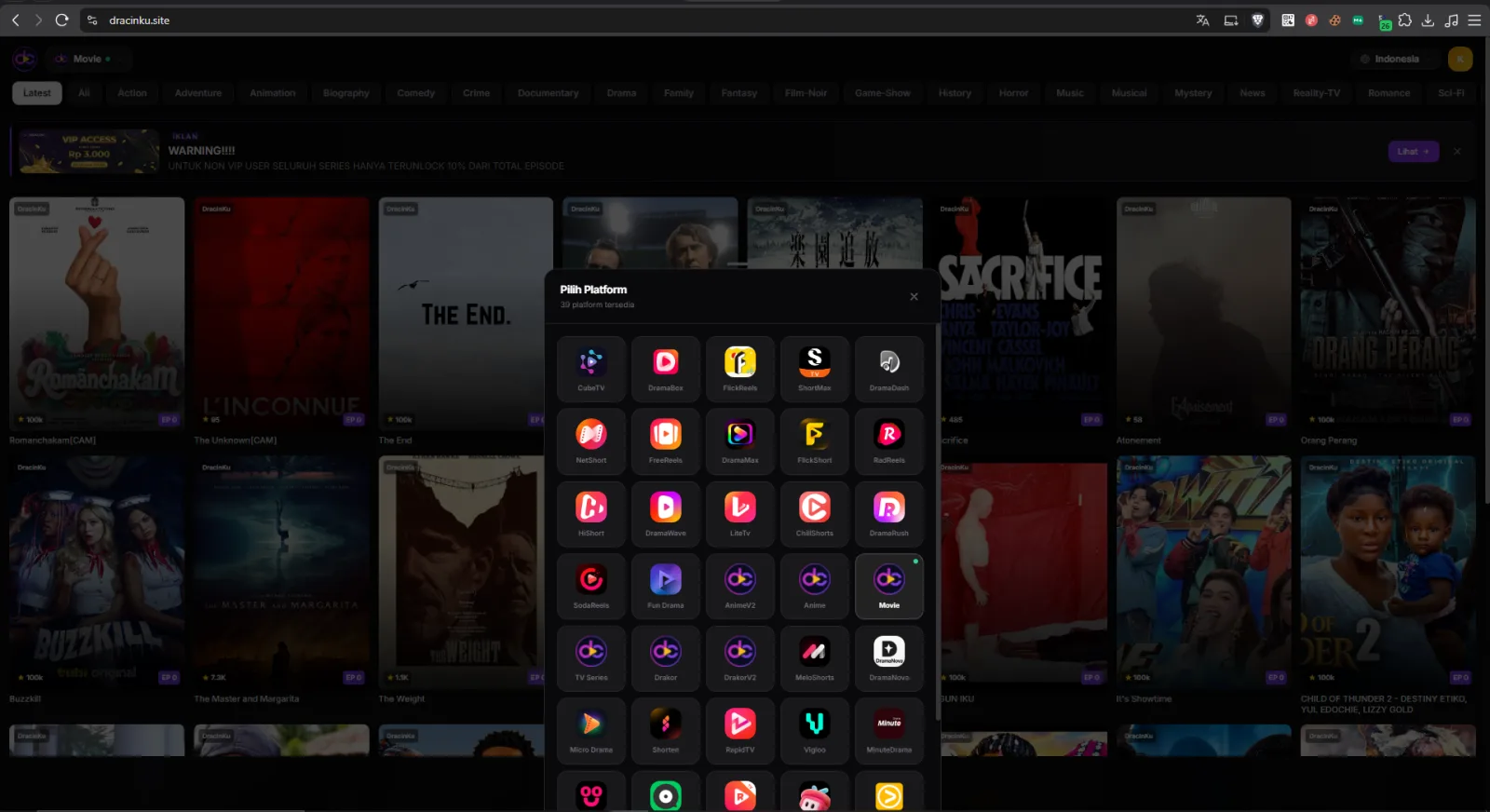Click the page translate icon

click(1202, 20)
